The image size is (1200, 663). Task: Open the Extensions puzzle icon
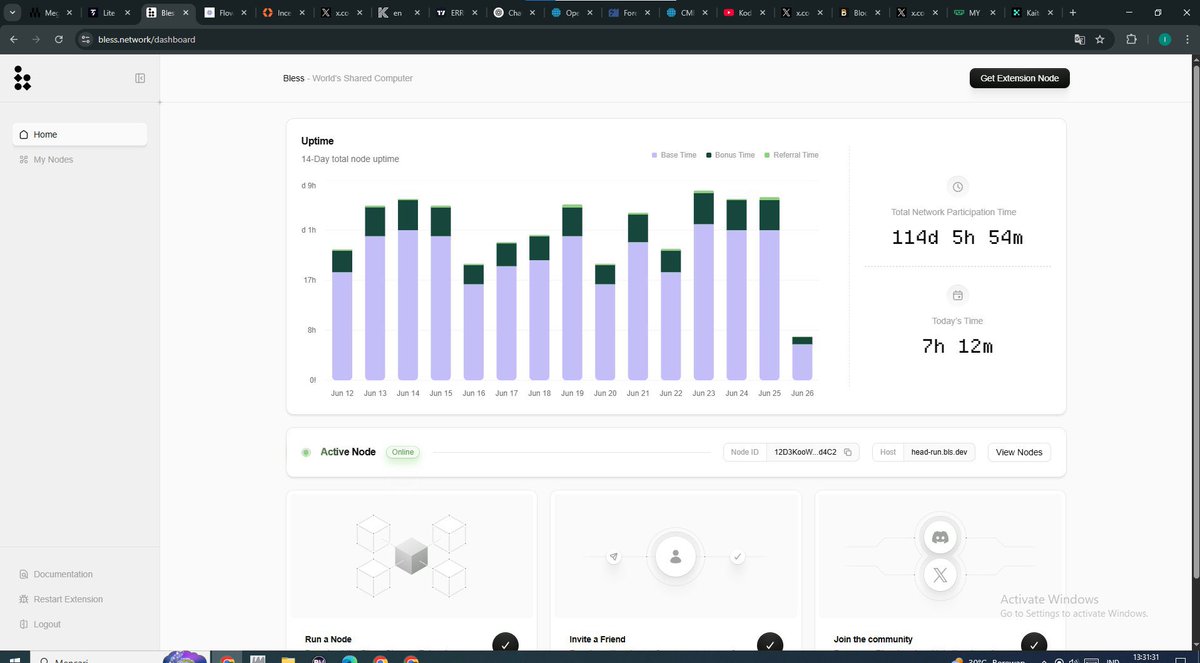tap(1132, 39)
